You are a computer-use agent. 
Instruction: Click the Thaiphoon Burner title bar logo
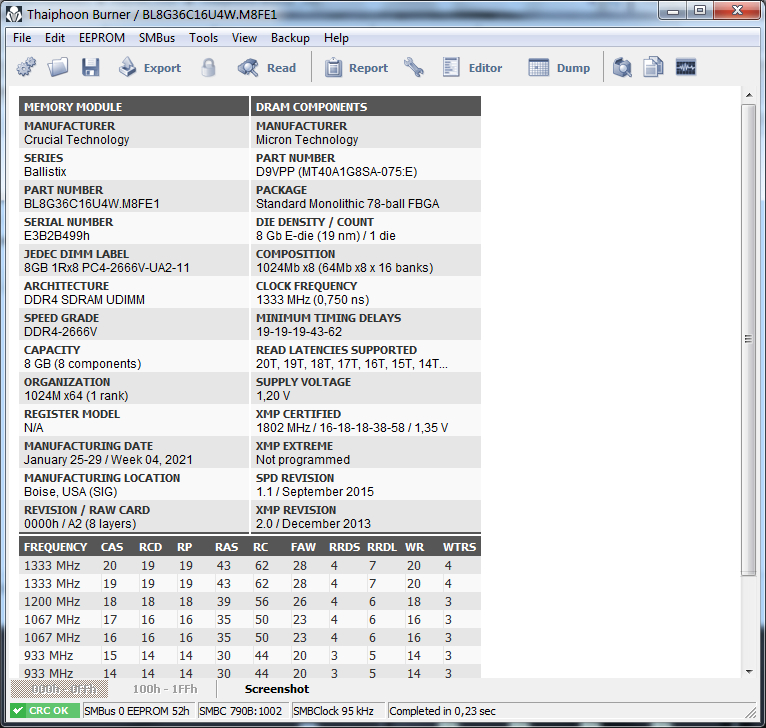tap(14, 14)
